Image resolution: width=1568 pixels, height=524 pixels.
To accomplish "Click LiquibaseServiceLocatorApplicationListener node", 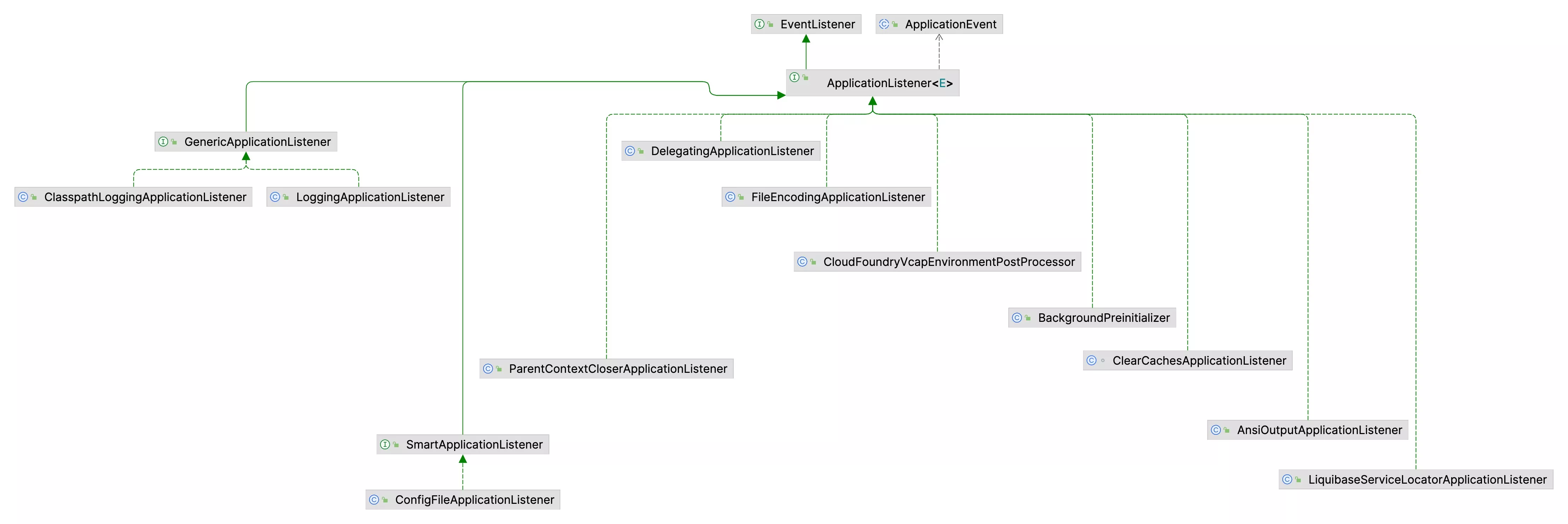I will (x=1416, y=480).
